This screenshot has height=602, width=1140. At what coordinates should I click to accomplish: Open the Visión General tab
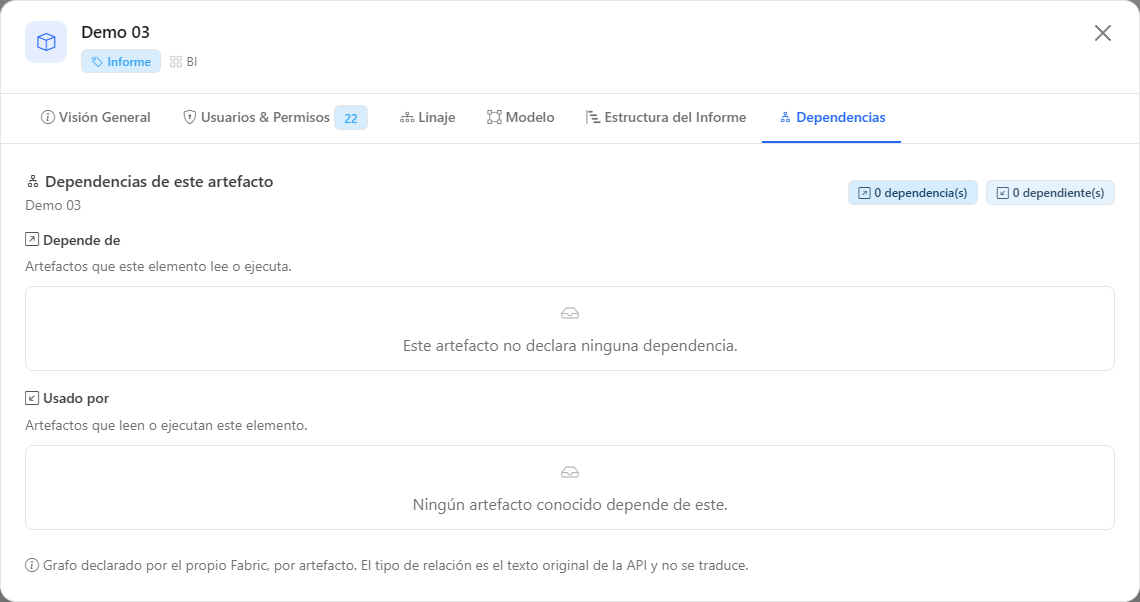pos(95,117)
